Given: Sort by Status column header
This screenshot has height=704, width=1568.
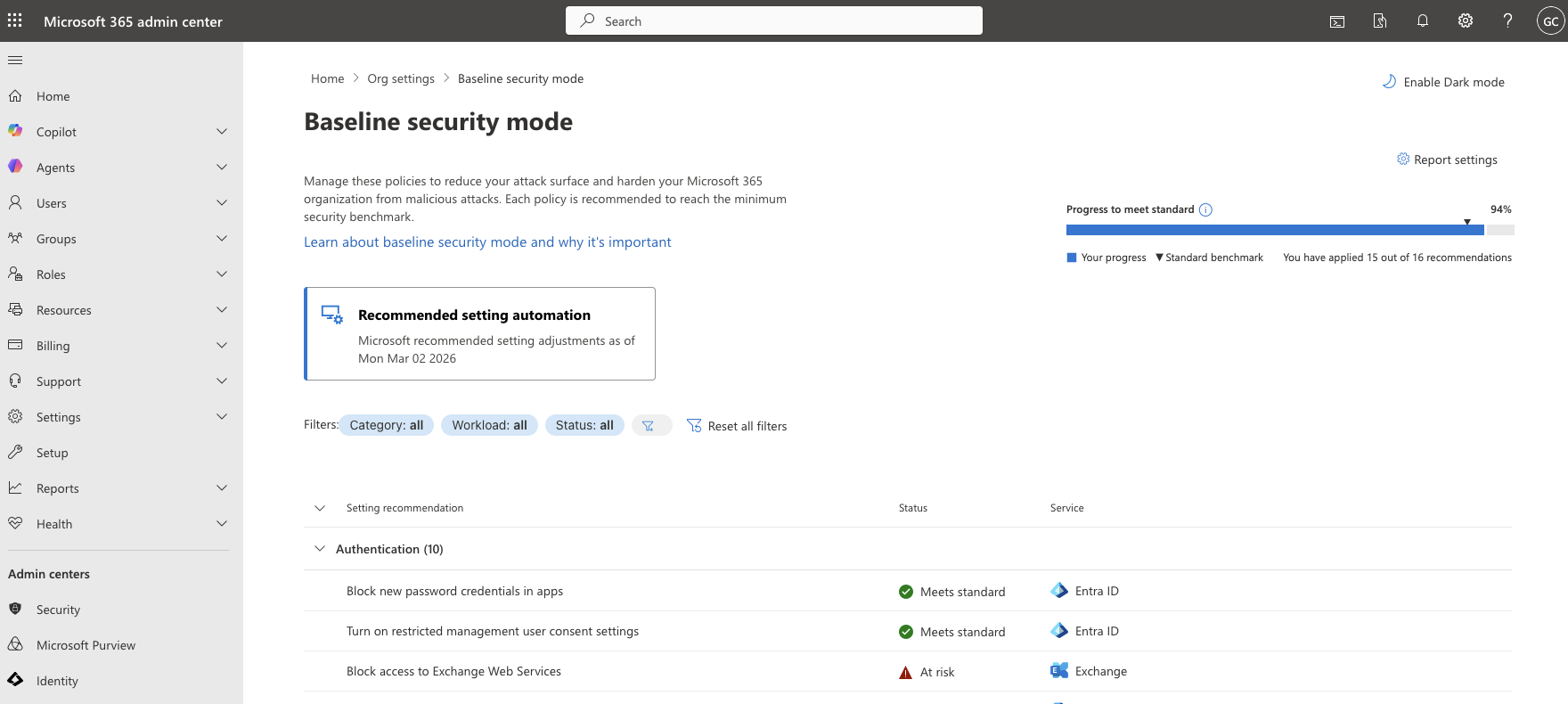Looking at the screenshot, I should pyautogui.click(x=913, y=508).
